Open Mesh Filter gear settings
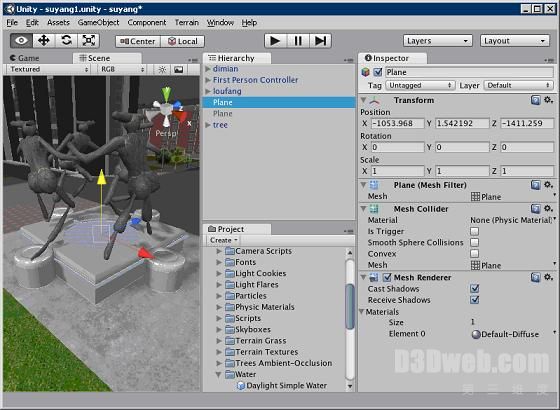This screenshot has height=410, width=560. point(548,185)
